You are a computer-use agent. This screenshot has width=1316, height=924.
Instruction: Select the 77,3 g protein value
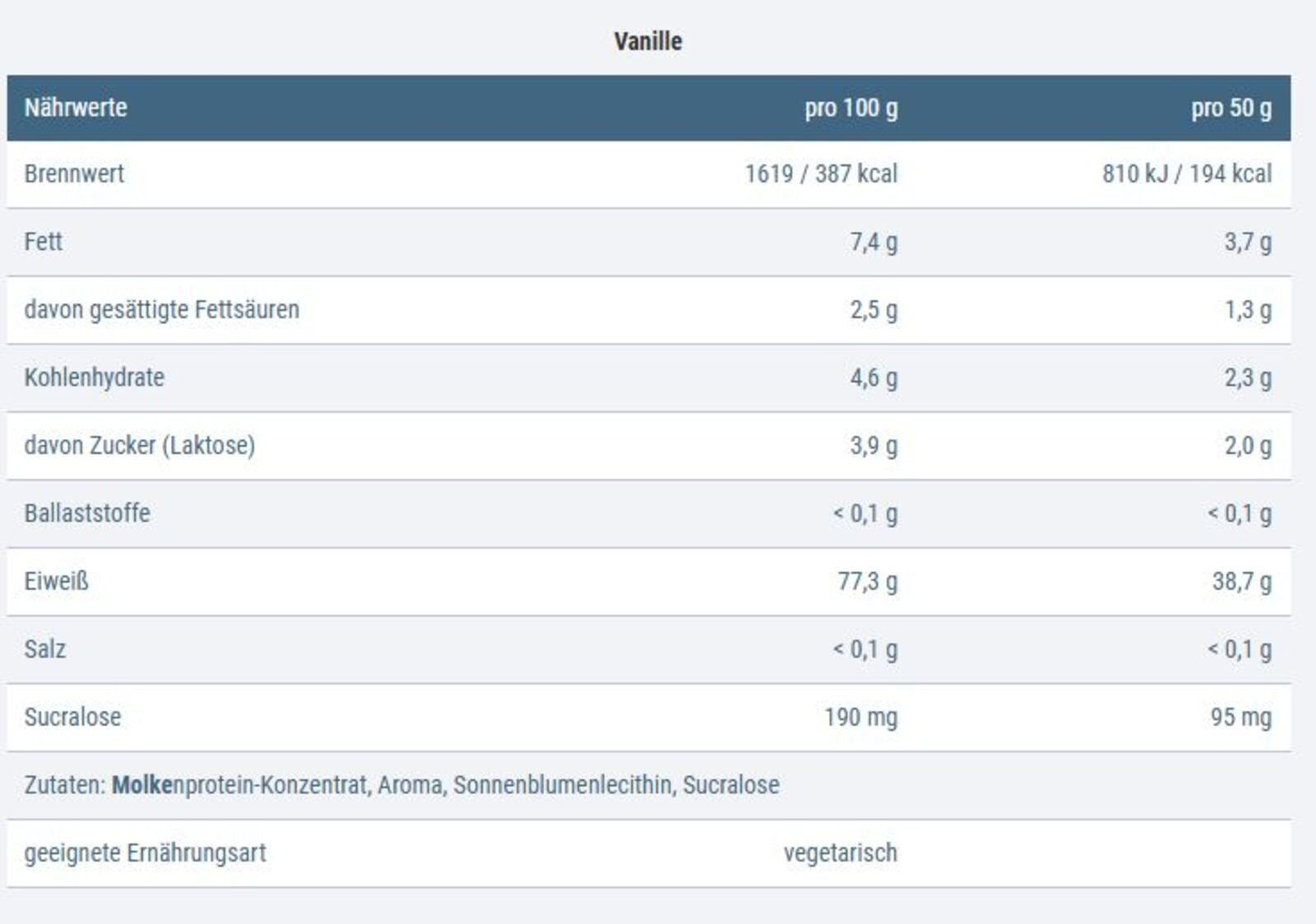[868, 581]
